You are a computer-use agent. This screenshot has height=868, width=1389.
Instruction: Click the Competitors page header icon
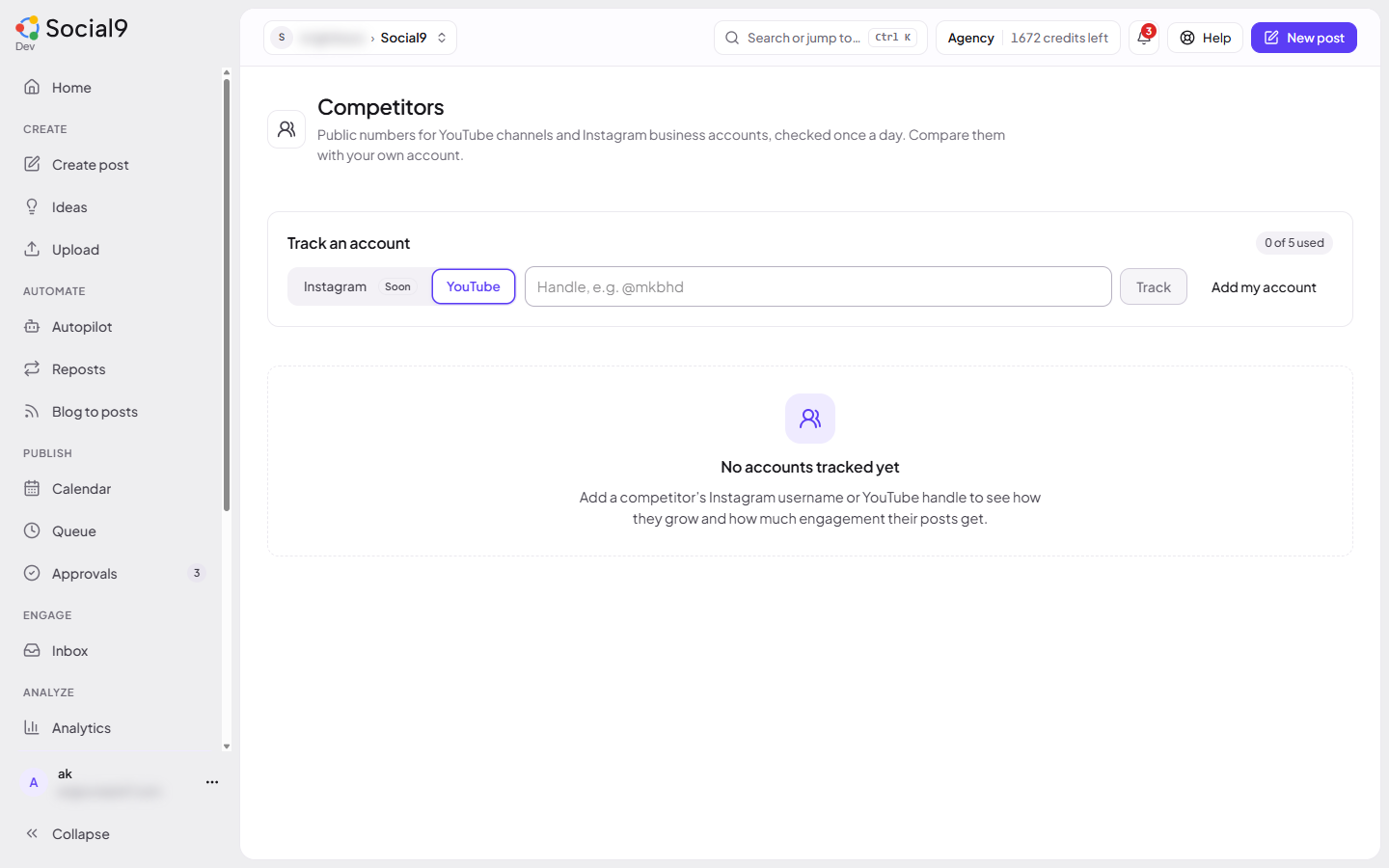(x=286, y=129)
